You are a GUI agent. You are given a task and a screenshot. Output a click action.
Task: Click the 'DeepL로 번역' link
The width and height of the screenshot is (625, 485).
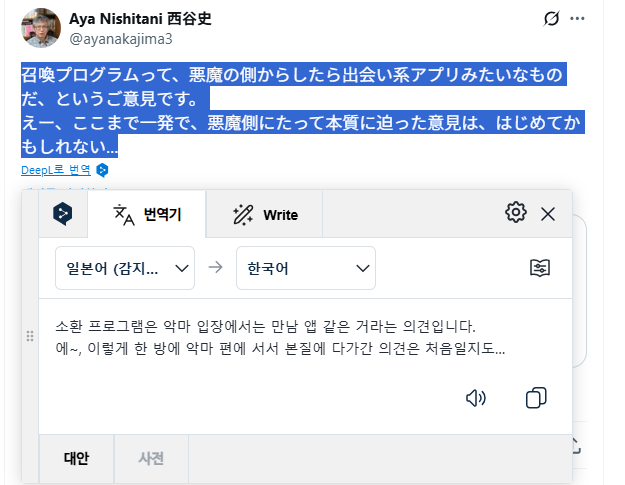tap(57, 170)
